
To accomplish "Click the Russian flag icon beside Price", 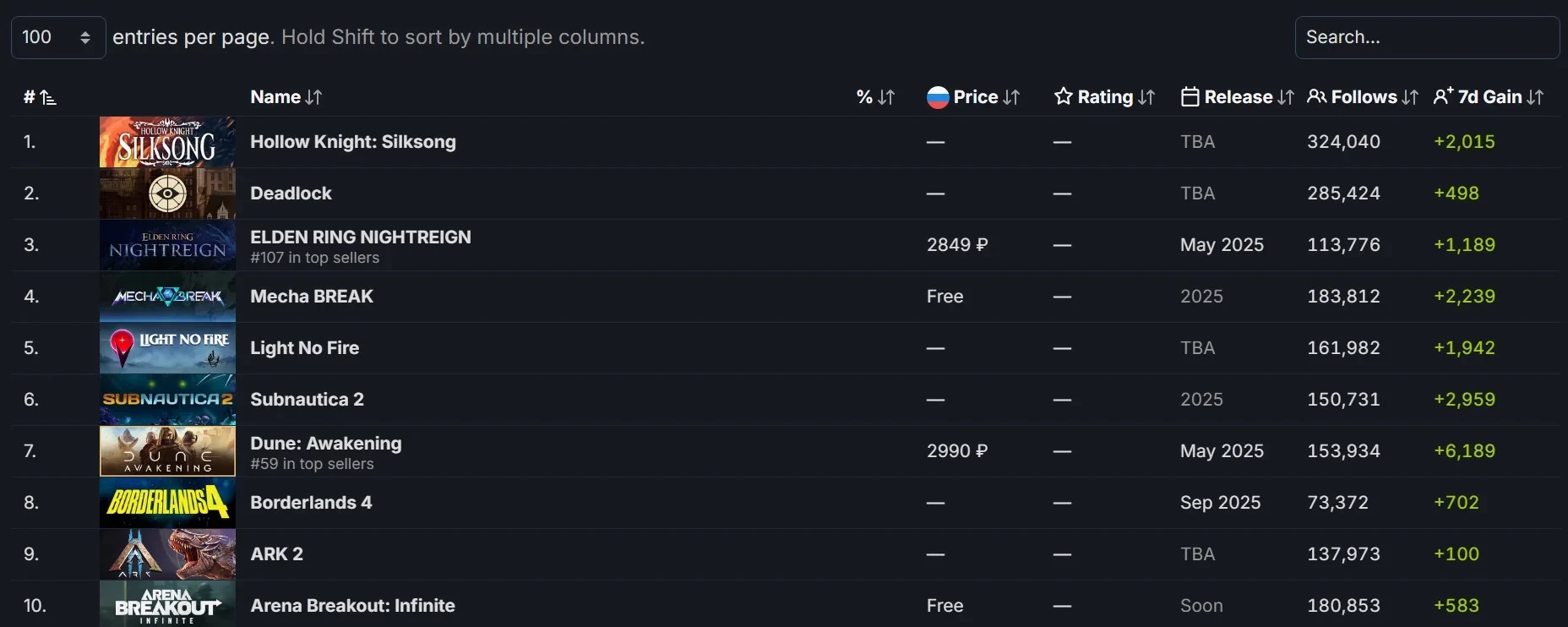I will (937, 97).
